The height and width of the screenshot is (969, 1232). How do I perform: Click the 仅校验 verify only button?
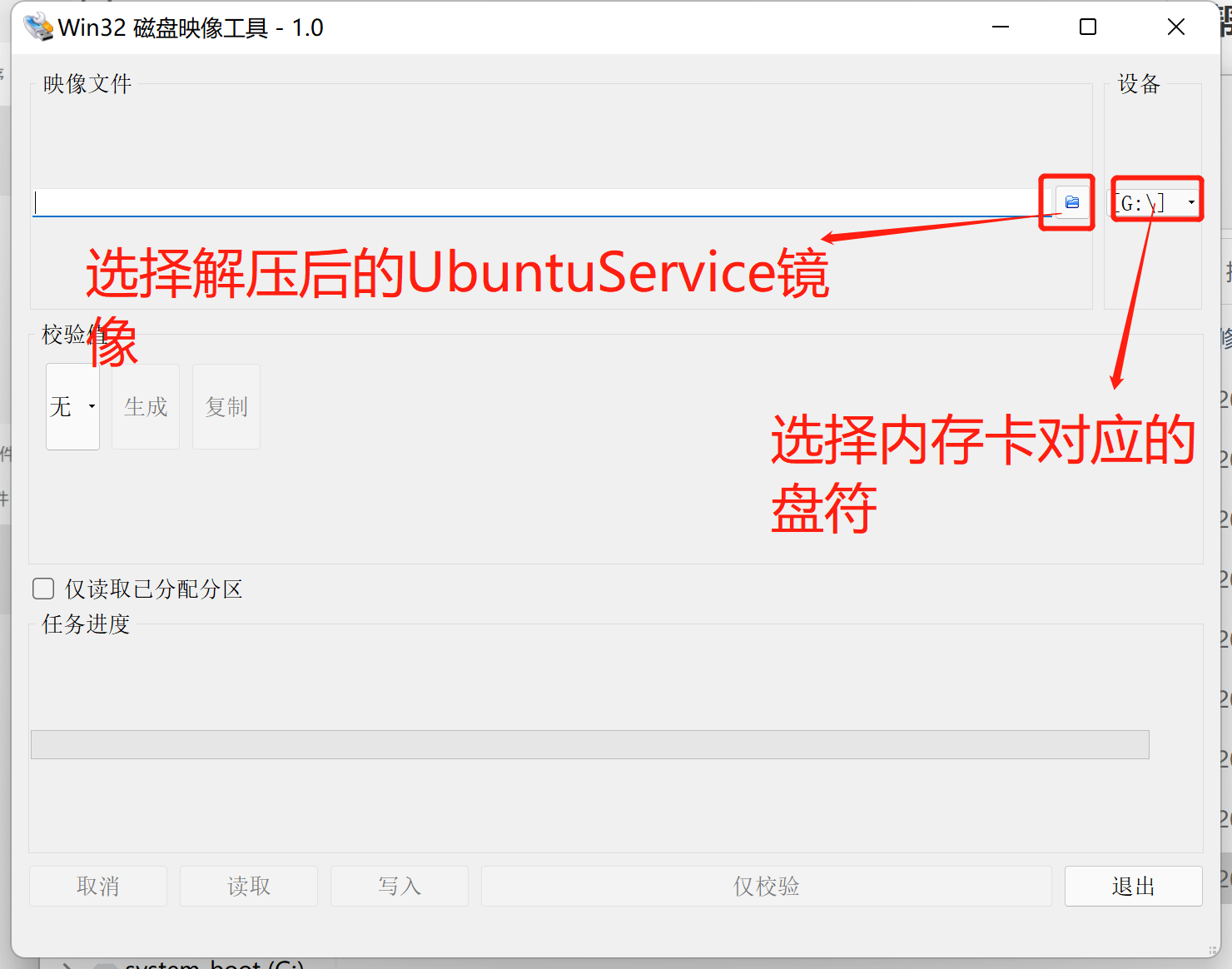tap(765, 886)
